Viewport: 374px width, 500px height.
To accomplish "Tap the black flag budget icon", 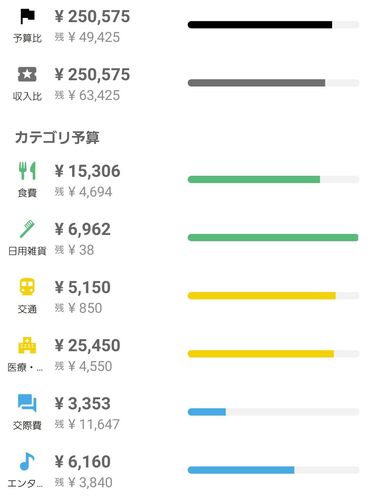I will pos(27,16).
